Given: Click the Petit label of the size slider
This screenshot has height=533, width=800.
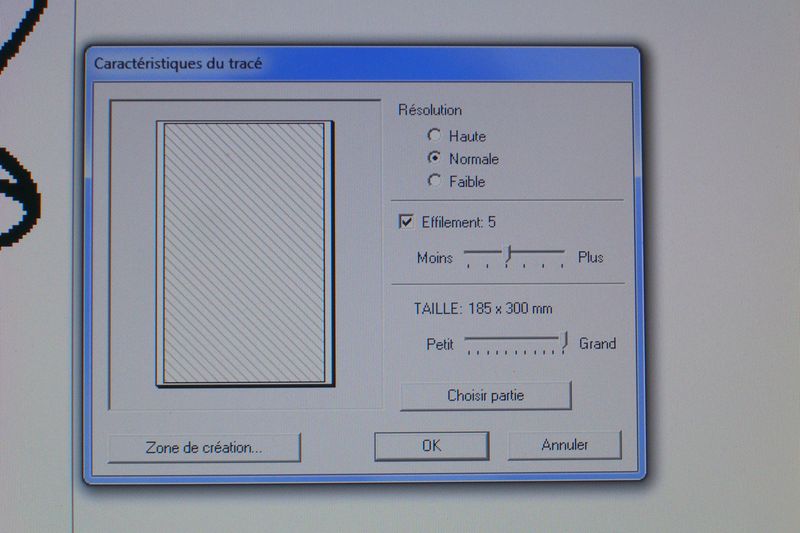Looking at the screenshot, I should coord(440,343).
